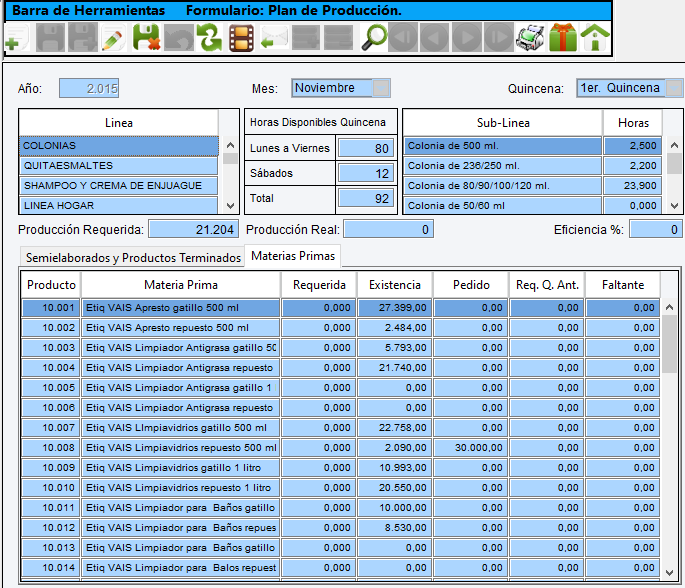This screenshot has height=588, width=685.
Task: Select the Materias Primas tab
Action: pyautogui.click(x=293, y=256)
